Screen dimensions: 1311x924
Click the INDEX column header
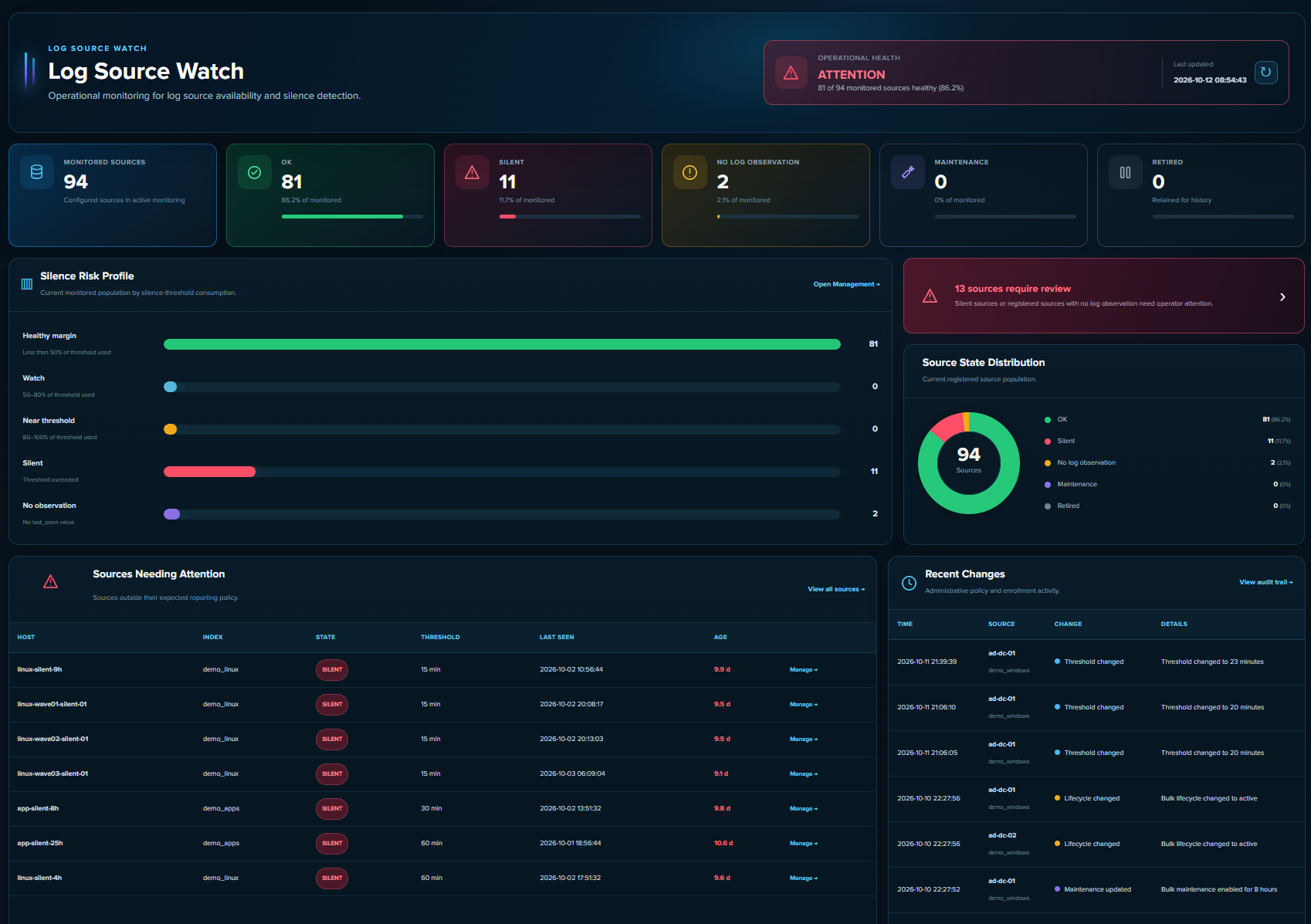(213, 638)
